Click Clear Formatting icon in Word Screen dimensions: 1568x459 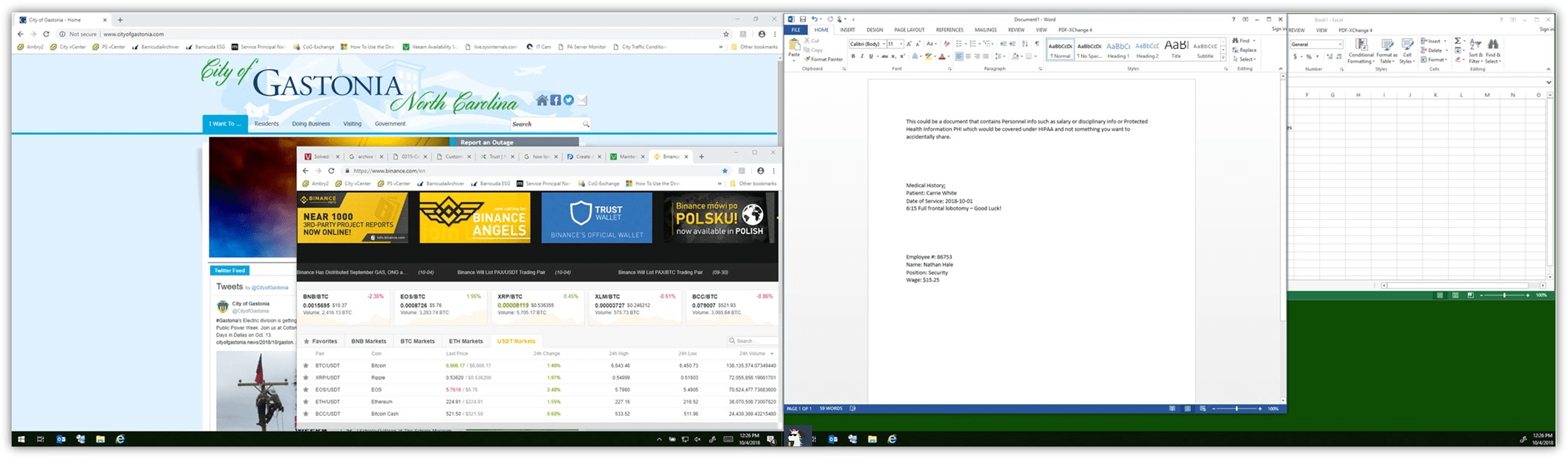point(947,44)
